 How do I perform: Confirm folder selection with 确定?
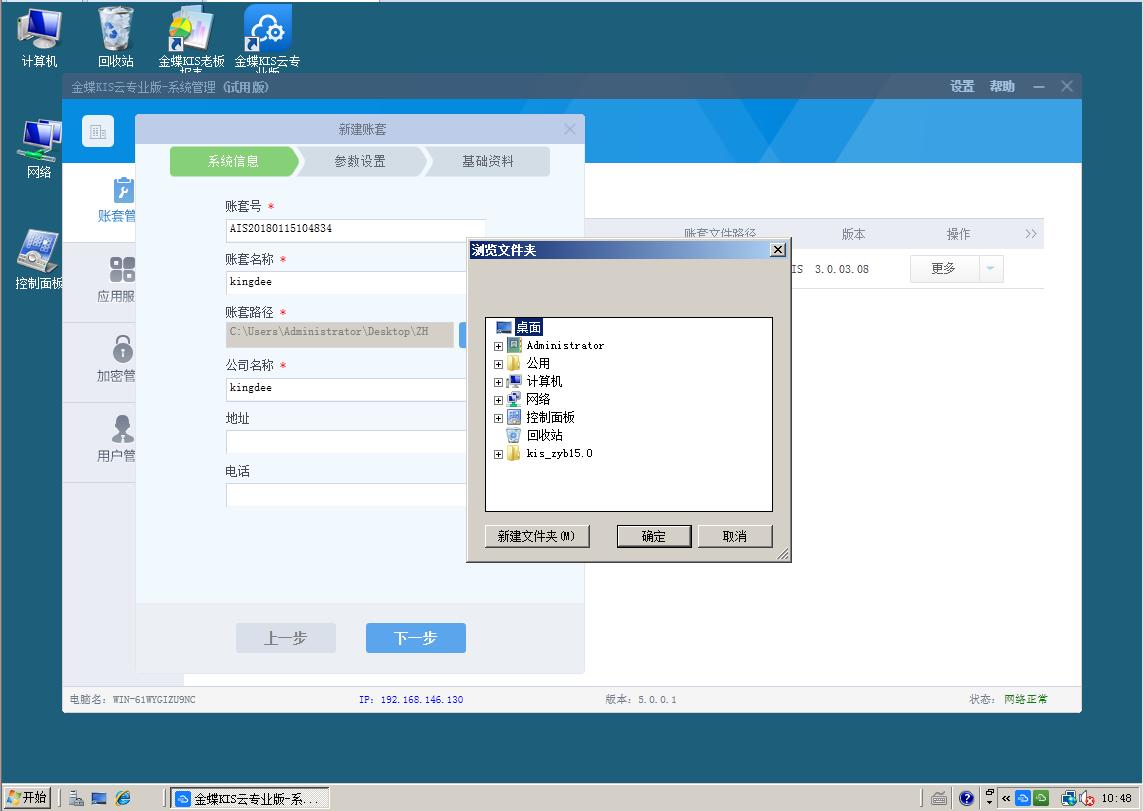point(654,536)
